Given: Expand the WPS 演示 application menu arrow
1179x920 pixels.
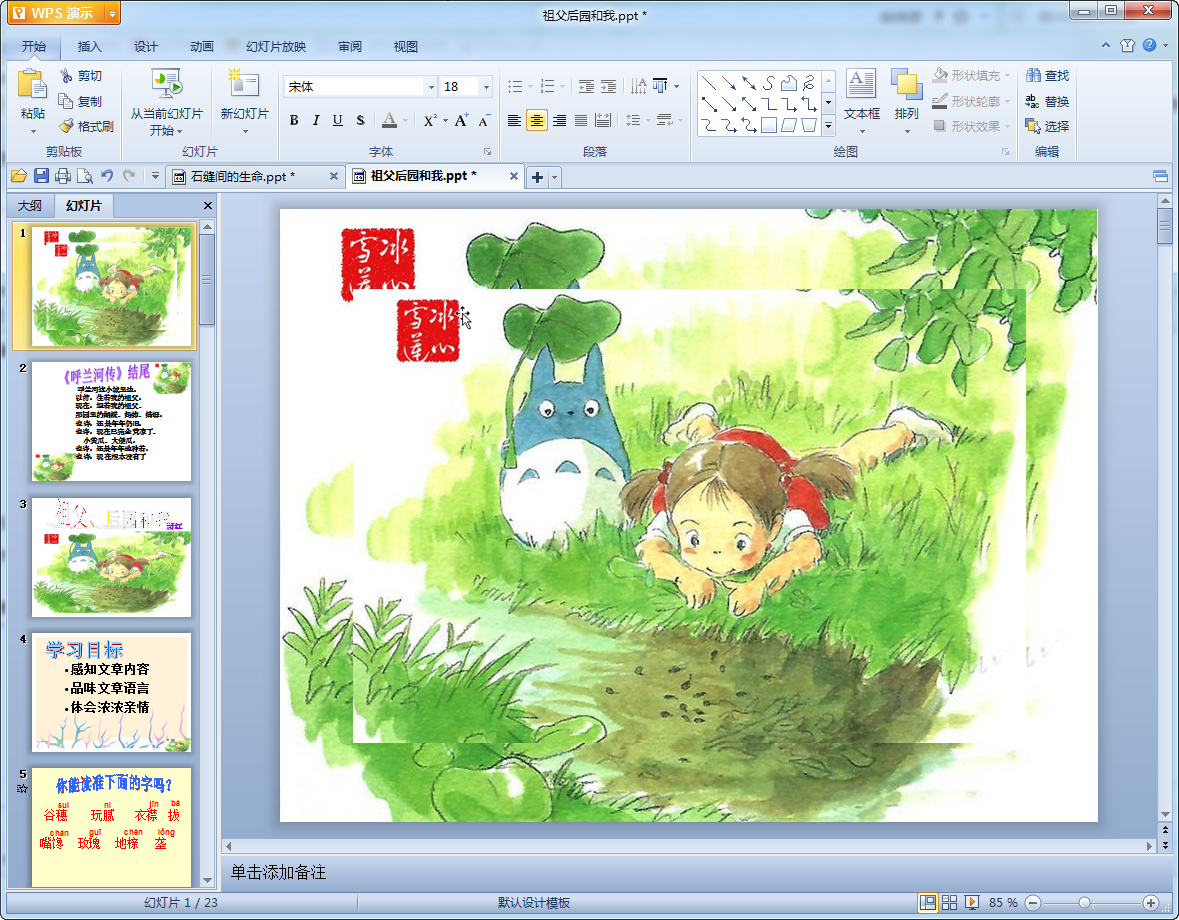Looking at the screenshot, I should [x=112, y=14].
